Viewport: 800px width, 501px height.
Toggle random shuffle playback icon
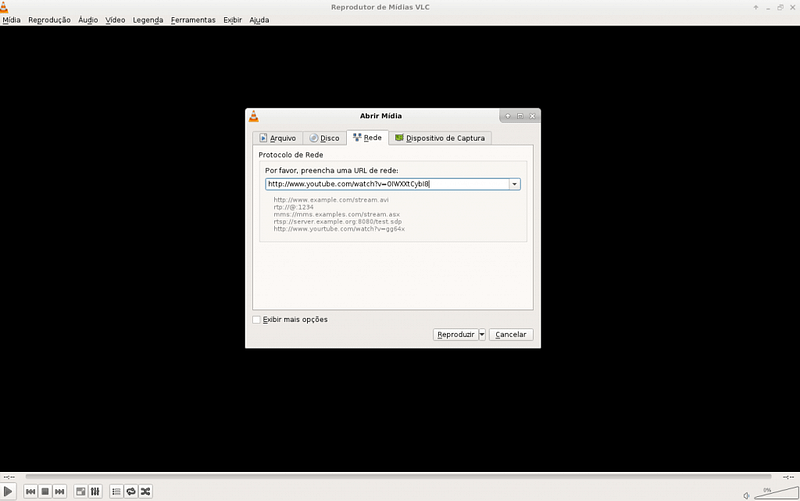click(145, 491)
